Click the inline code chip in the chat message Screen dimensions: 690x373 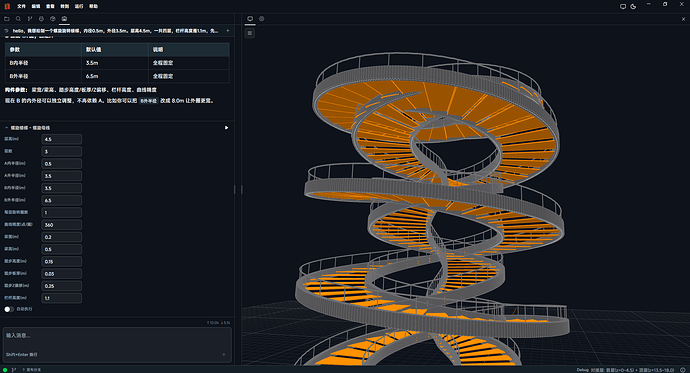(x=149, y=101)
